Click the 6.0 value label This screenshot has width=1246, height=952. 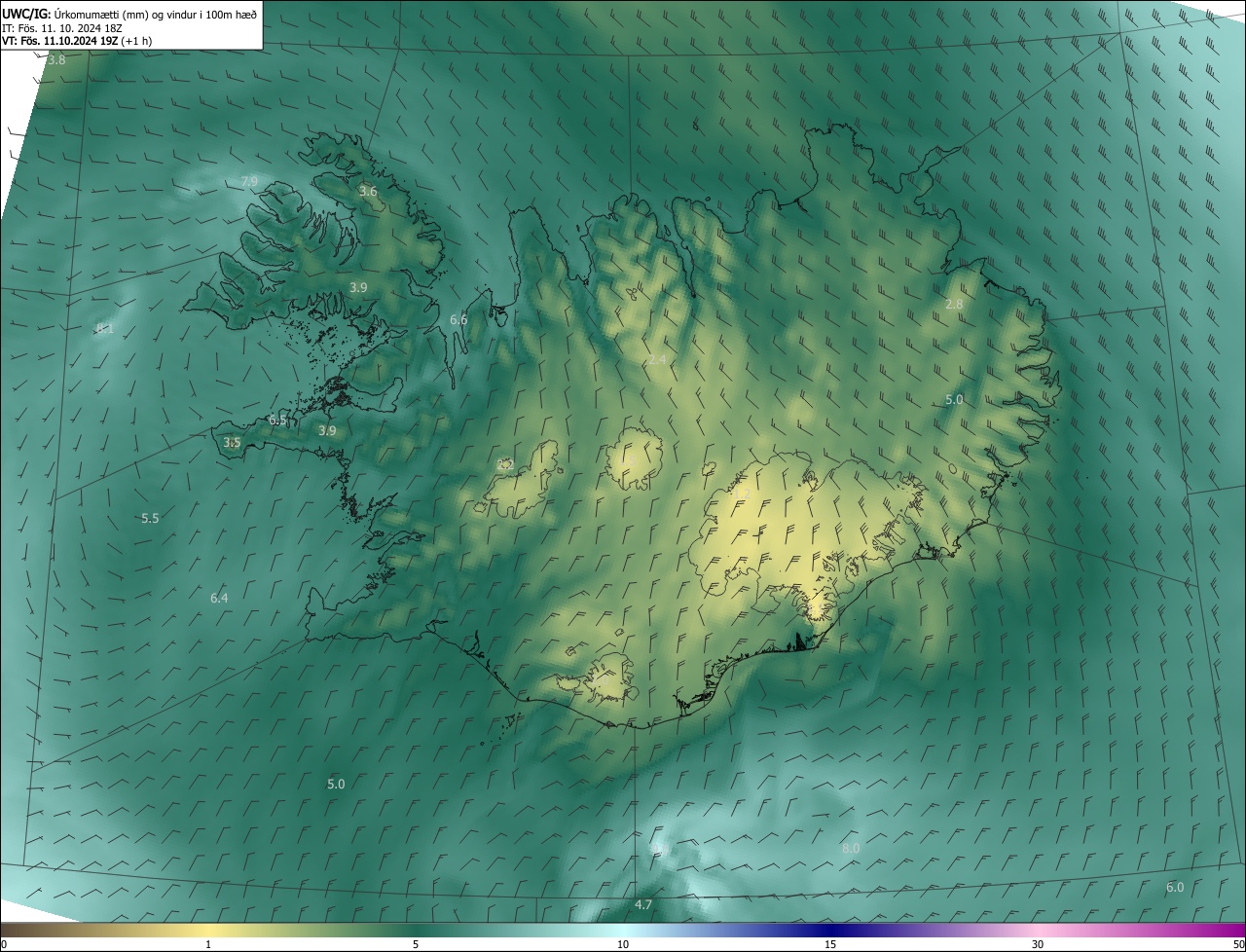pyautogui.click(x=1175, y=888)
